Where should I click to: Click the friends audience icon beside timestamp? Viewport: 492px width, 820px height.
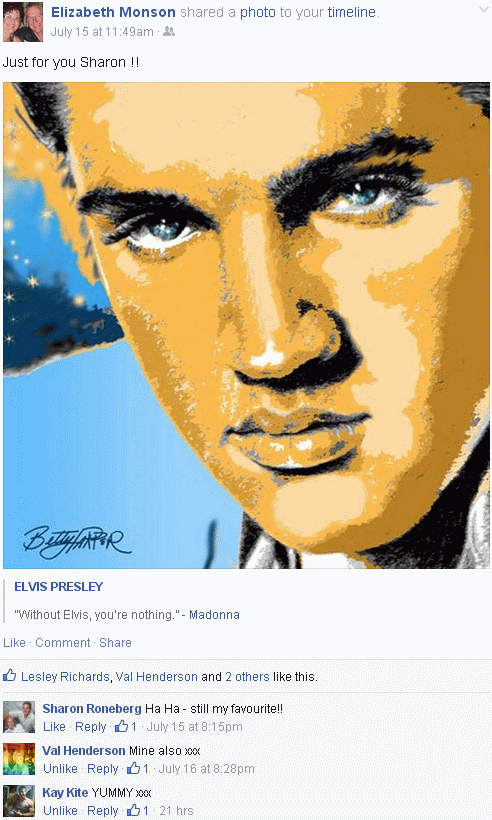[x=168, y=32]
